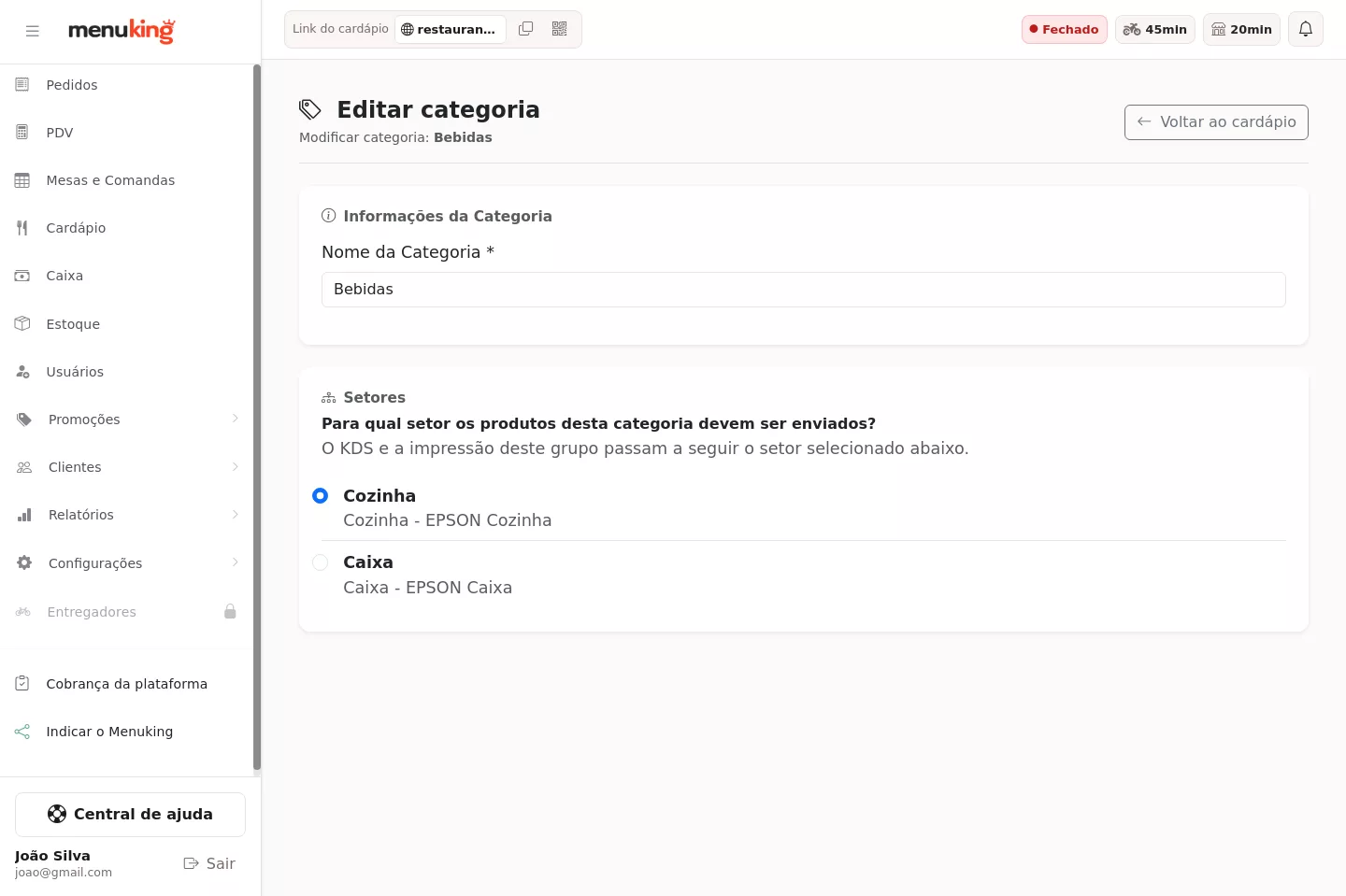The height and width of the screenshot is (896, 1346).
Task: Click the Entregadores lock icon
Action: [230, 612]
